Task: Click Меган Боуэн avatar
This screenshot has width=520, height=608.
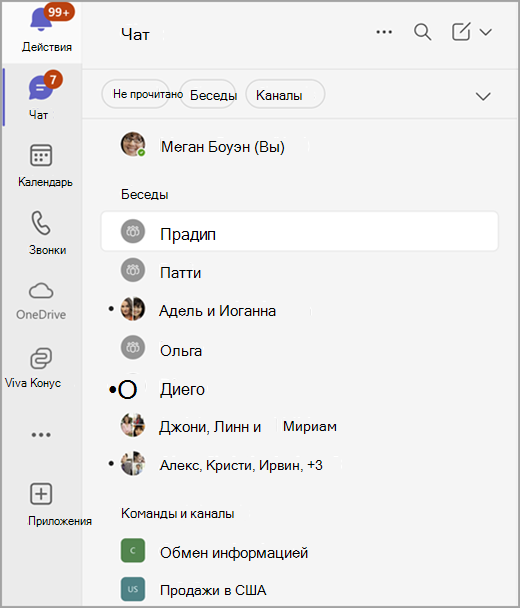Action: point(133,144)
